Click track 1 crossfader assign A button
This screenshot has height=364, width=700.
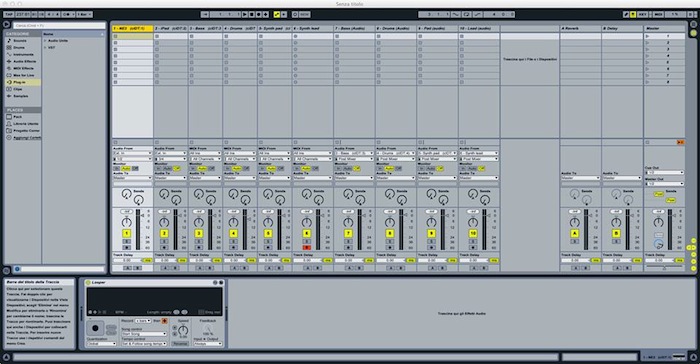click(x=127, y=268)
